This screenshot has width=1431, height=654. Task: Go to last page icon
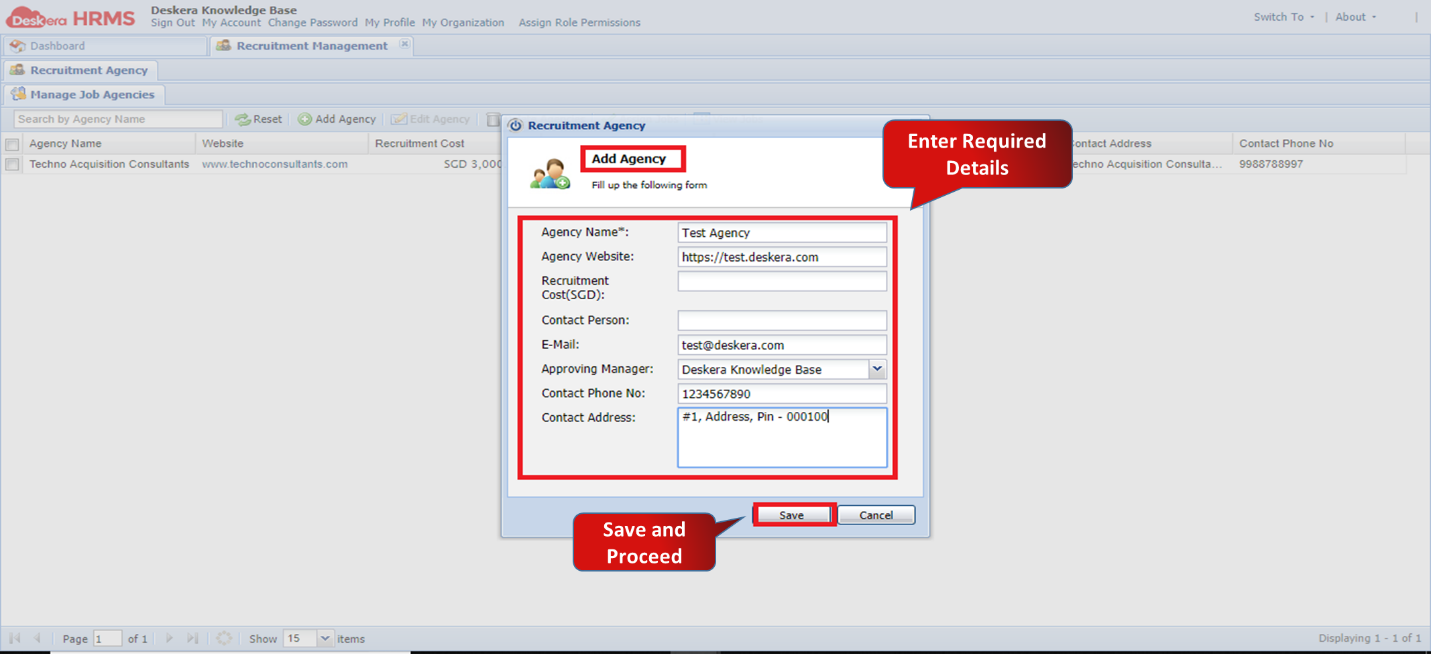[x=193, y=638]
